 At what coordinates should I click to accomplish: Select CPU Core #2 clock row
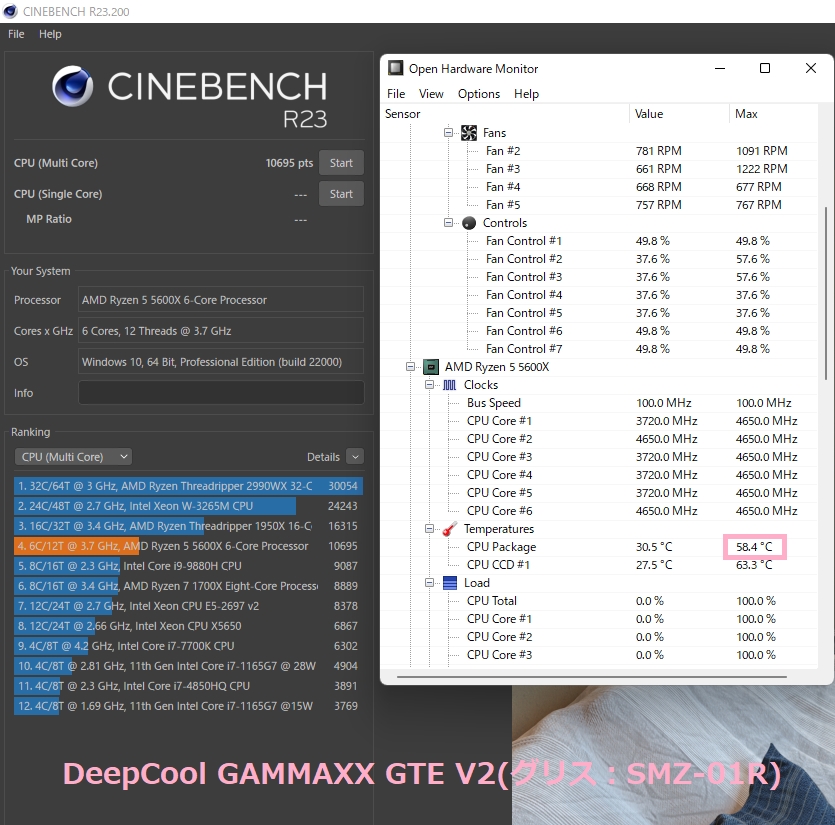coord(600,439)
